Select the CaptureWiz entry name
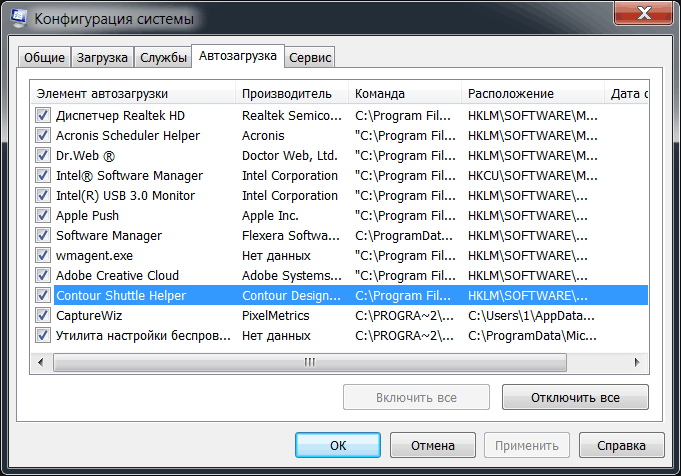The image size is (681, 476). click(x=89, y=315)
